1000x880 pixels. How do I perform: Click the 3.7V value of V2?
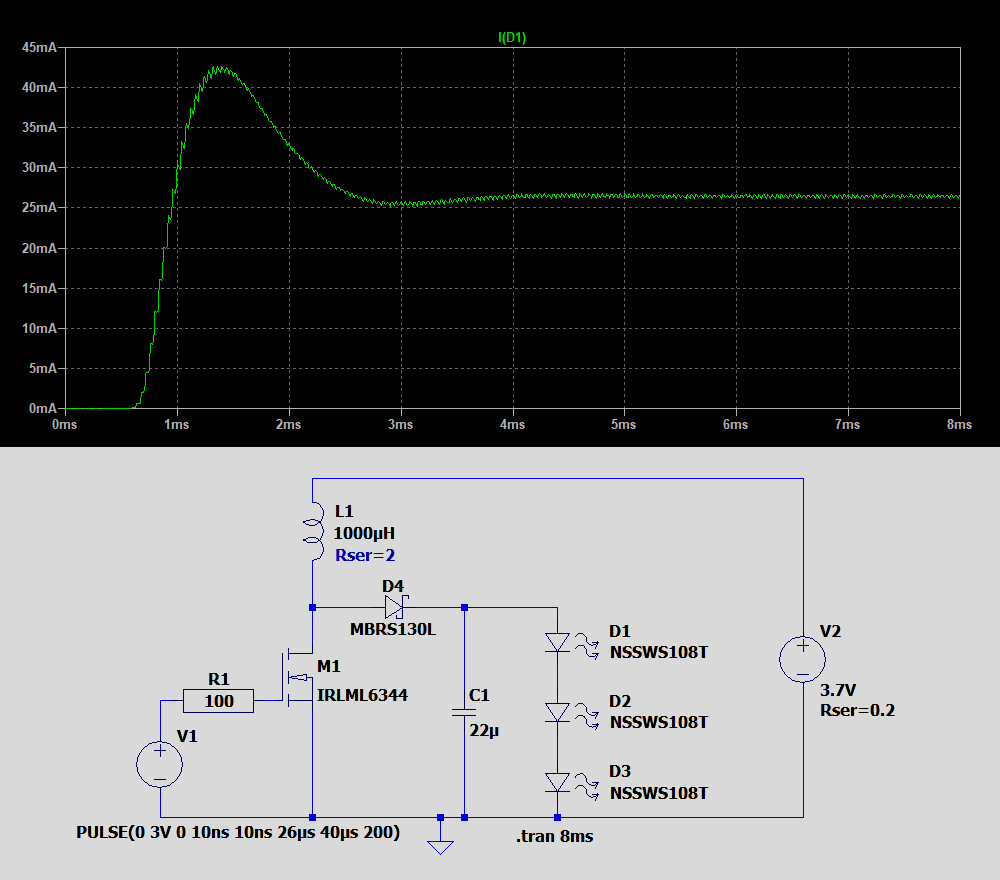tap(838, 690)
